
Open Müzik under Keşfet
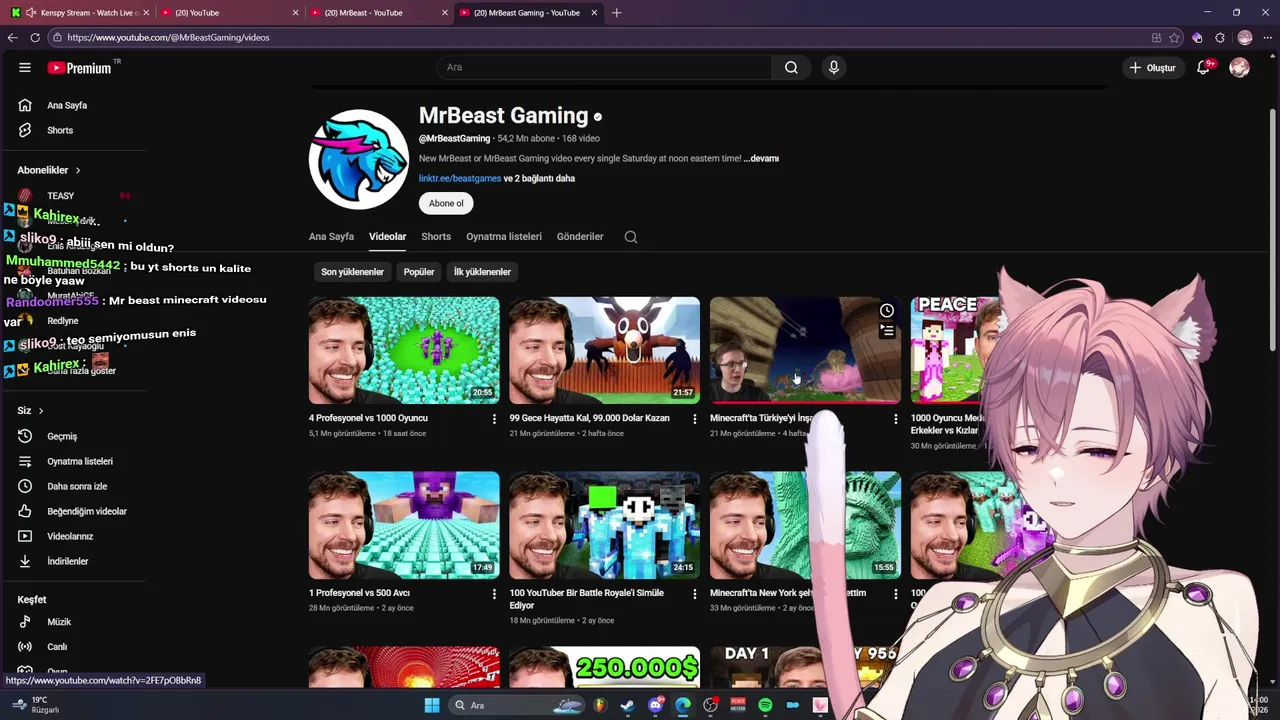click(x=59, y=622)
